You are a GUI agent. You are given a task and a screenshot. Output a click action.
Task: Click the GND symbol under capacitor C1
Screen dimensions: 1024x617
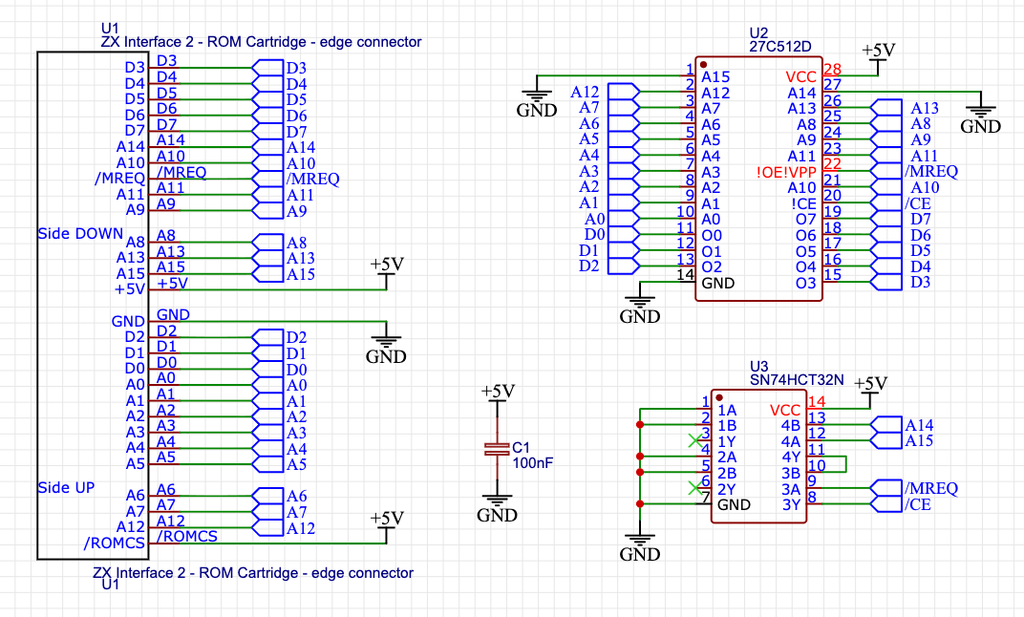[497, 509]
